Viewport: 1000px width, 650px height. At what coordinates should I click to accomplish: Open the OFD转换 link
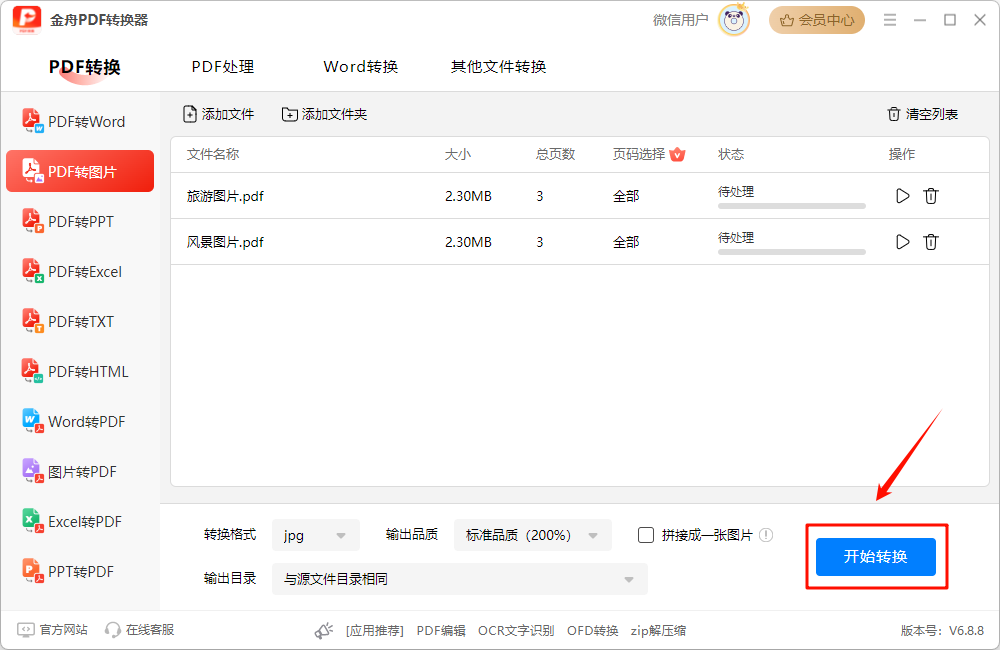pyautogui.click(x=592, y=630)
